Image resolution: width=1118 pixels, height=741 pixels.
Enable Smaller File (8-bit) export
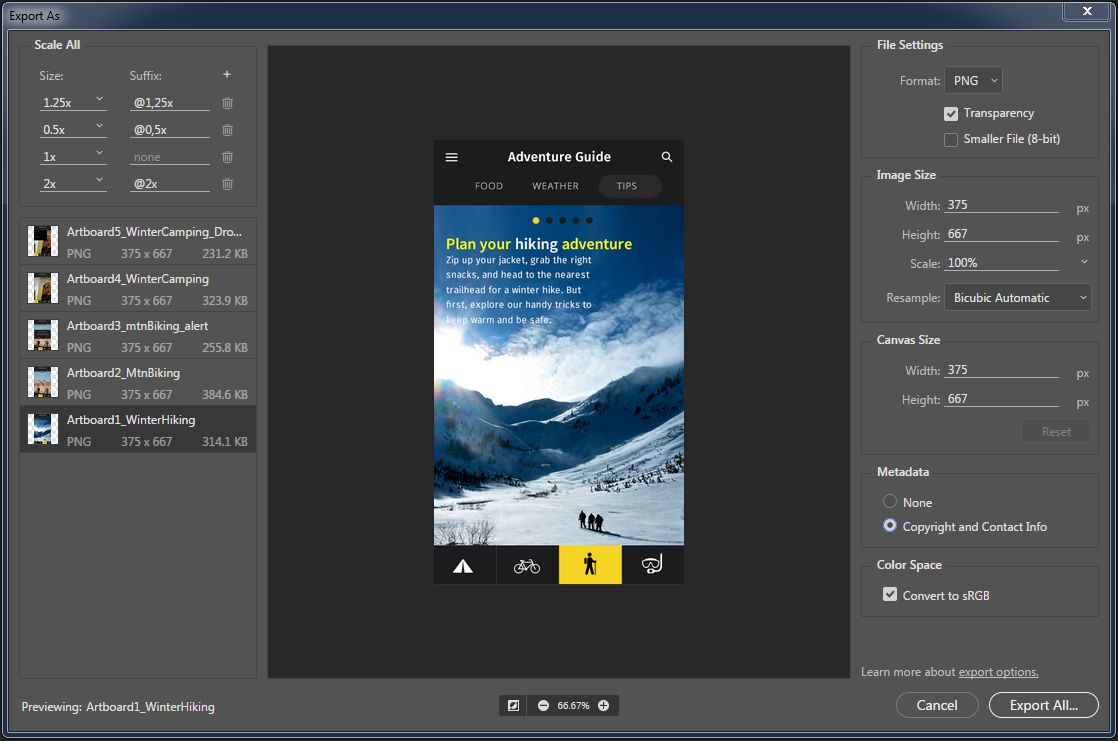tap(950, 139)
